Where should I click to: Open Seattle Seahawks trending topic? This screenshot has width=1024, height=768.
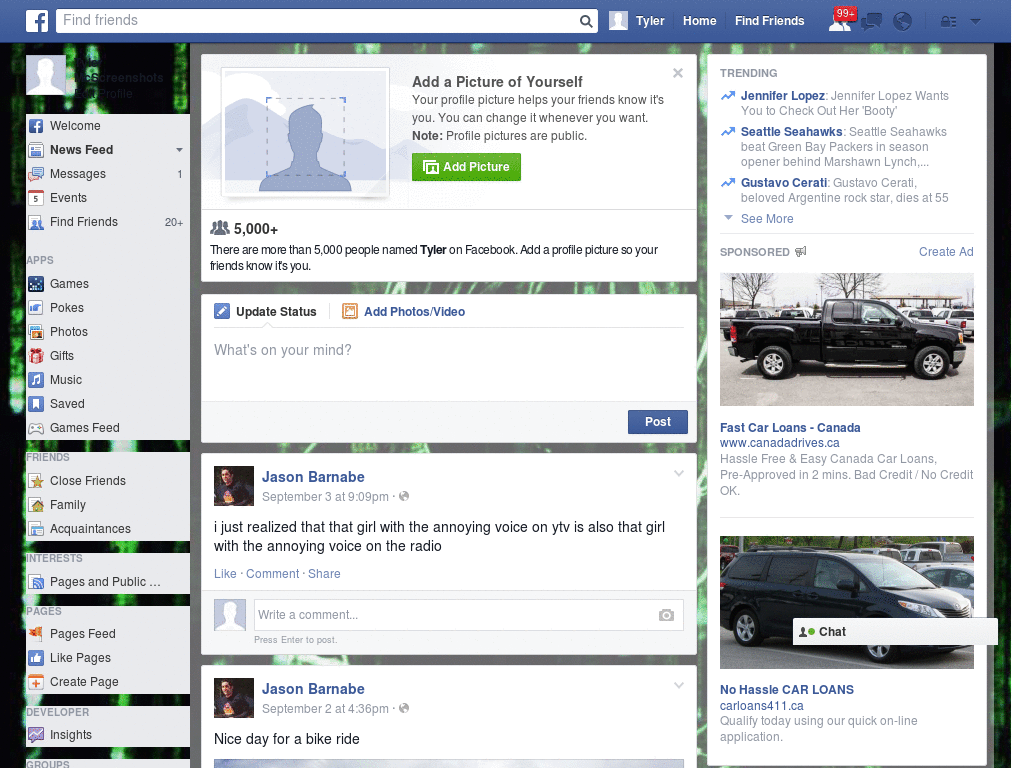click(x=791, y=132)
